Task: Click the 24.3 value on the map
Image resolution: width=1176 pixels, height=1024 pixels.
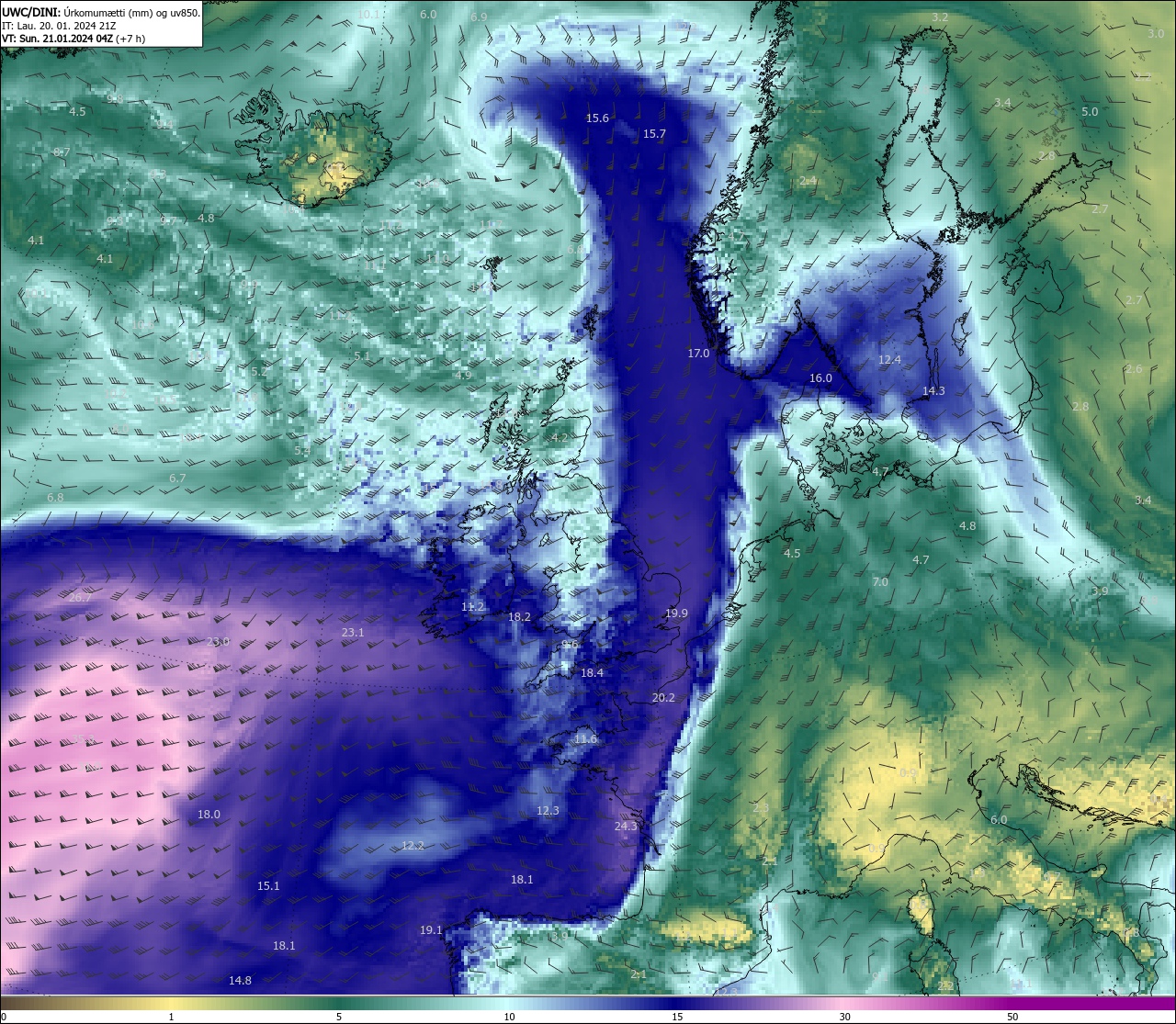Action: [626, 827]
